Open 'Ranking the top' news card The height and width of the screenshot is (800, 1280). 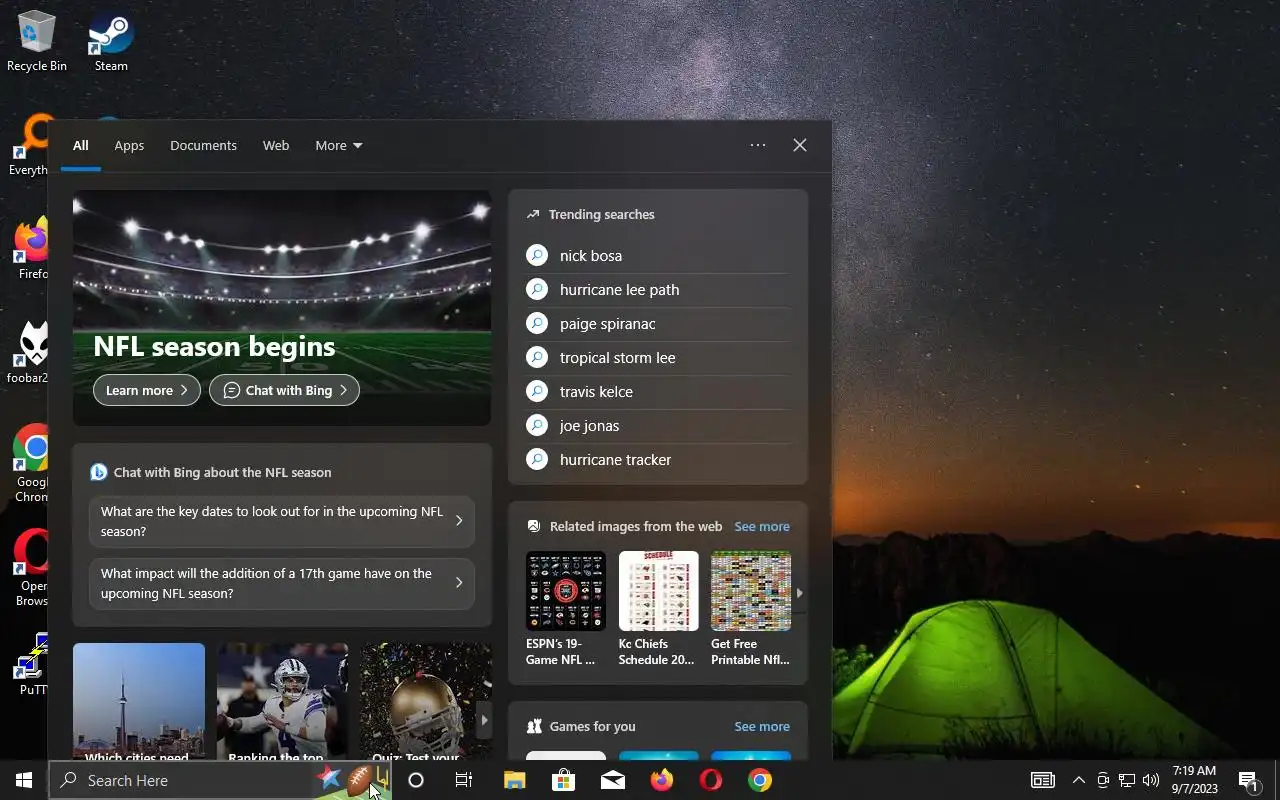(283, 701)
